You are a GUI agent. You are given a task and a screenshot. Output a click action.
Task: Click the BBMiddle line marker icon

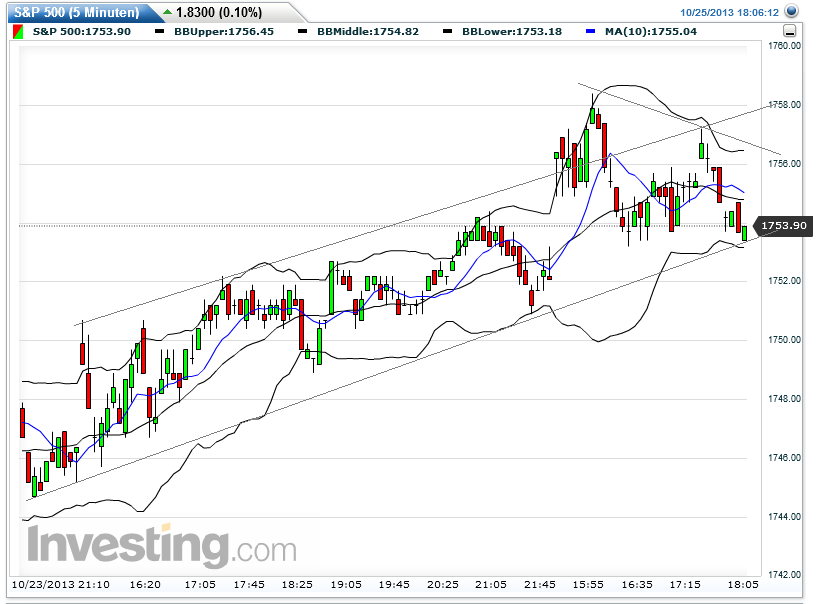(x=303, y=31)
